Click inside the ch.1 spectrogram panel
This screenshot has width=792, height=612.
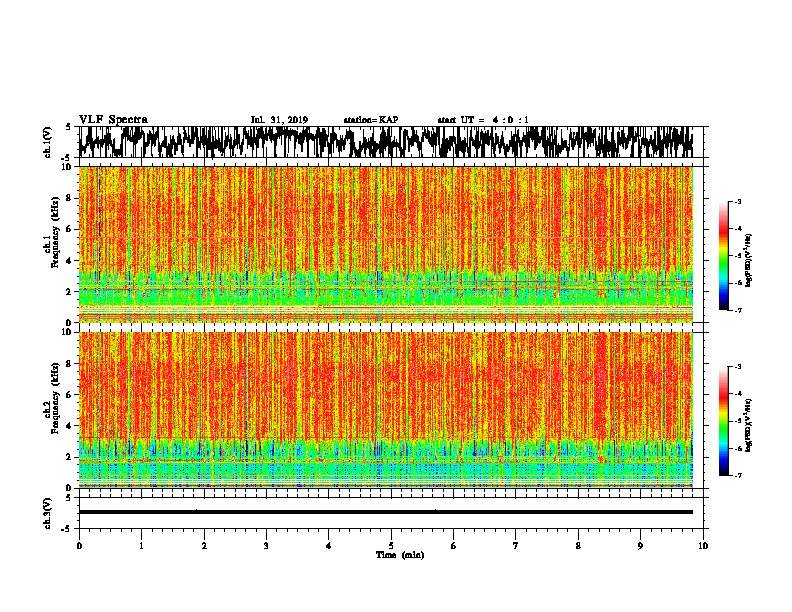[385, 244]
